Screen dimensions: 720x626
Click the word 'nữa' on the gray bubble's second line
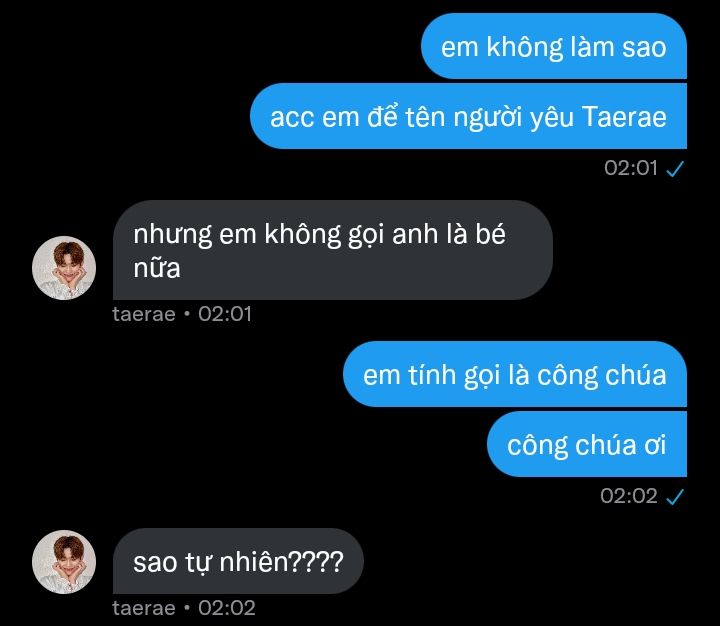click(157, 268)
